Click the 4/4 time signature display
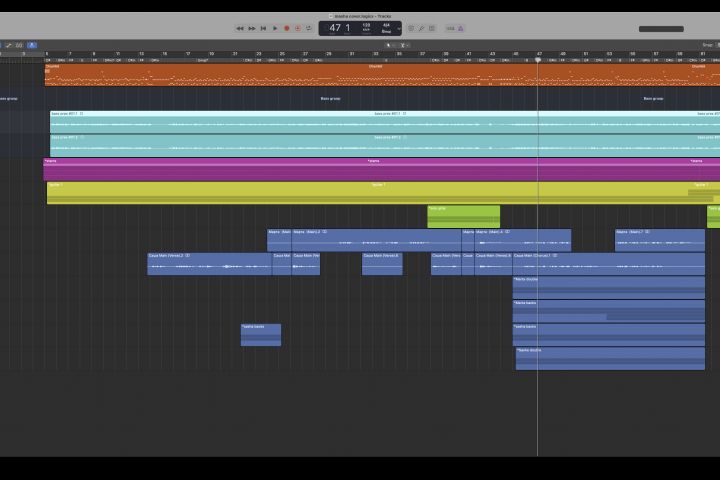Image resolution: width=720 pixels, height=480 pixels. pyautogui.click(x=386, y=25)
